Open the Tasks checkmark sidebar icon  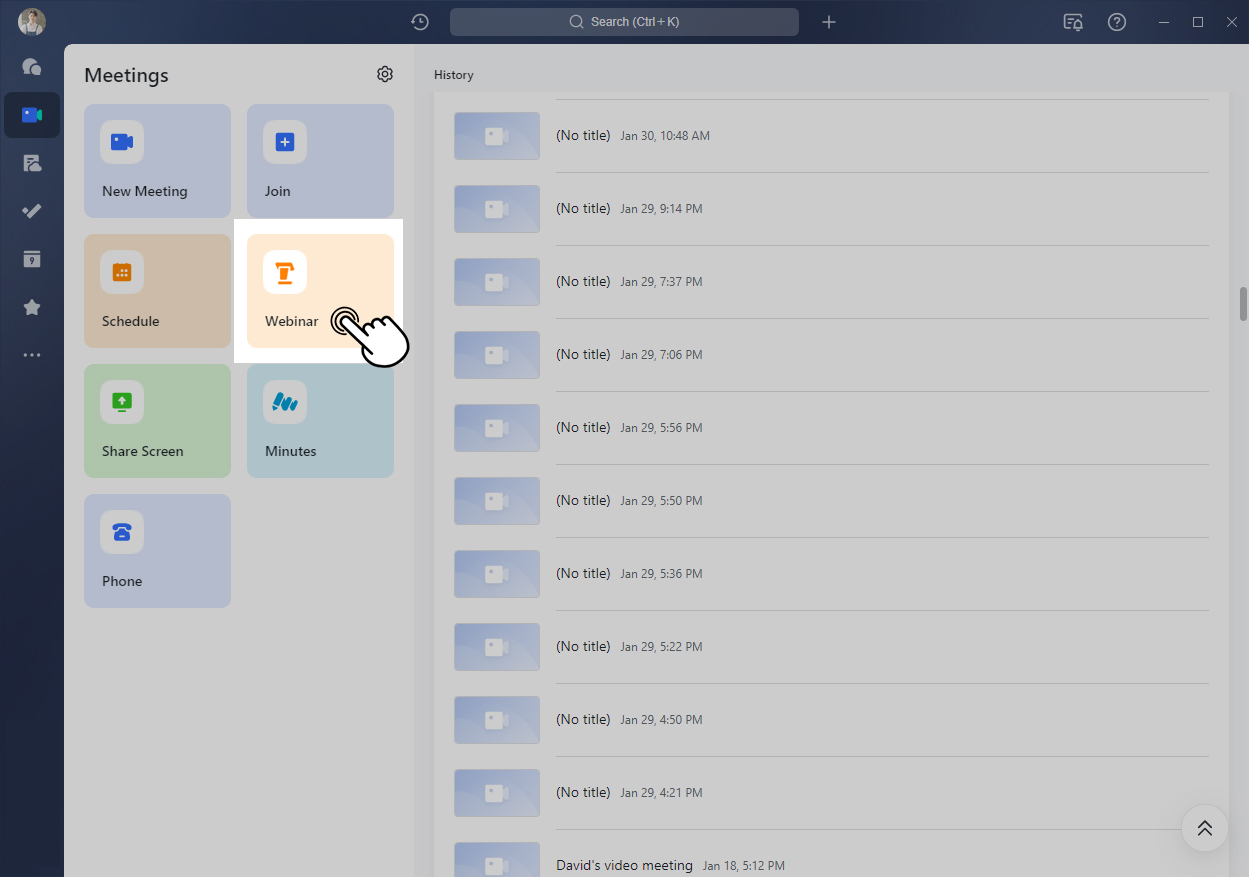click(x=32, y=211)
